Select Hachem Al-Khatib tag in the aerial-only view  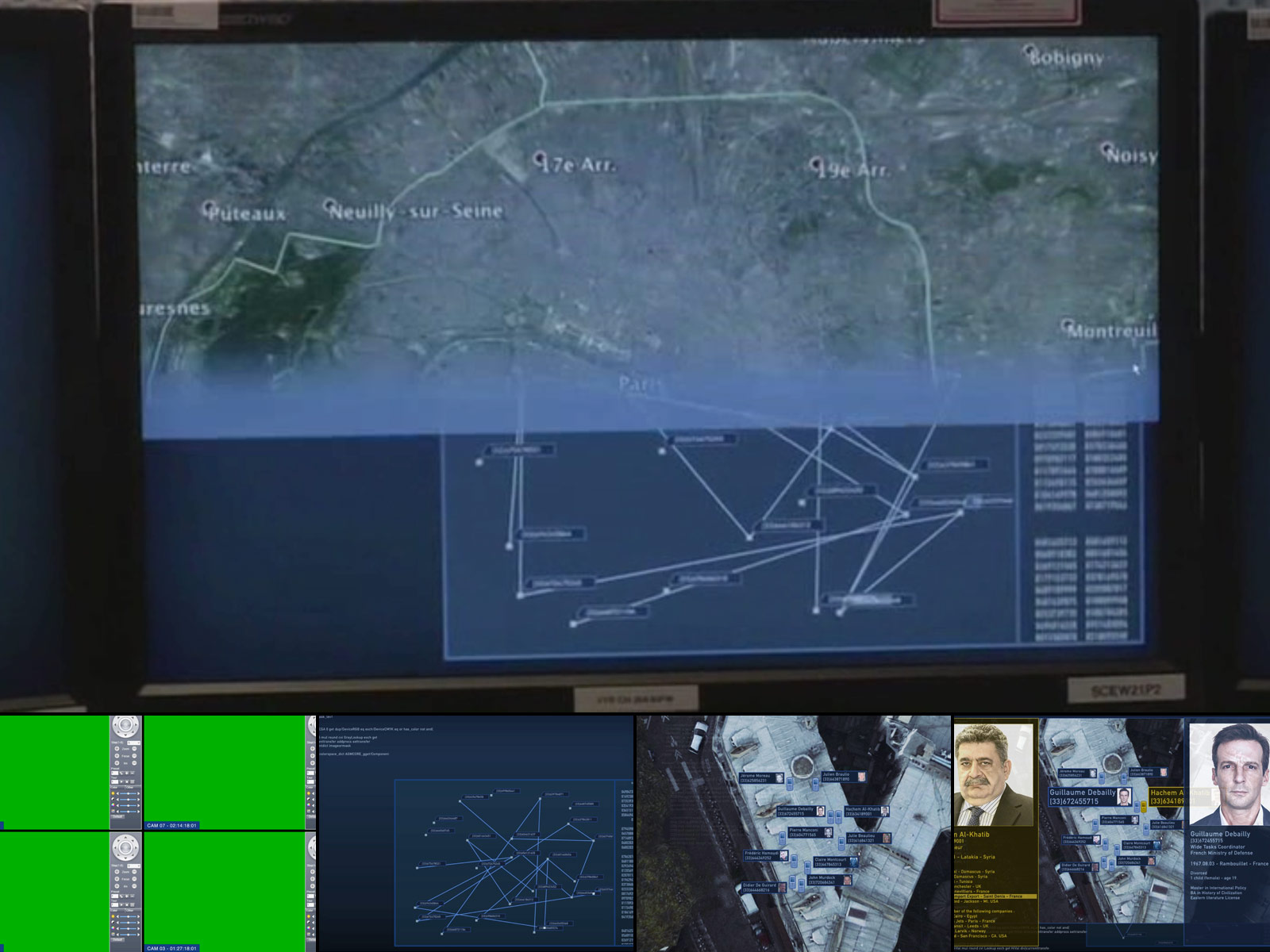[x=867, y=811]
